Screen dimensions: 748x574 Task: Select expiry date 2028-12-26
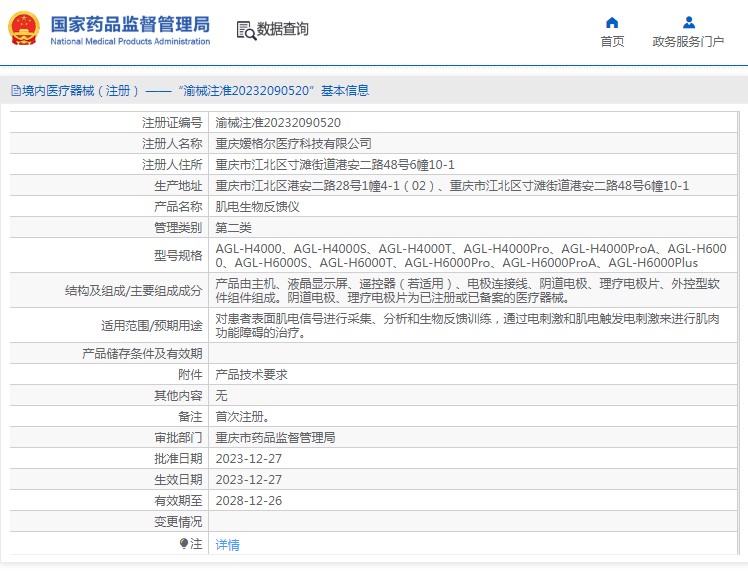click(x=249, y=501)
